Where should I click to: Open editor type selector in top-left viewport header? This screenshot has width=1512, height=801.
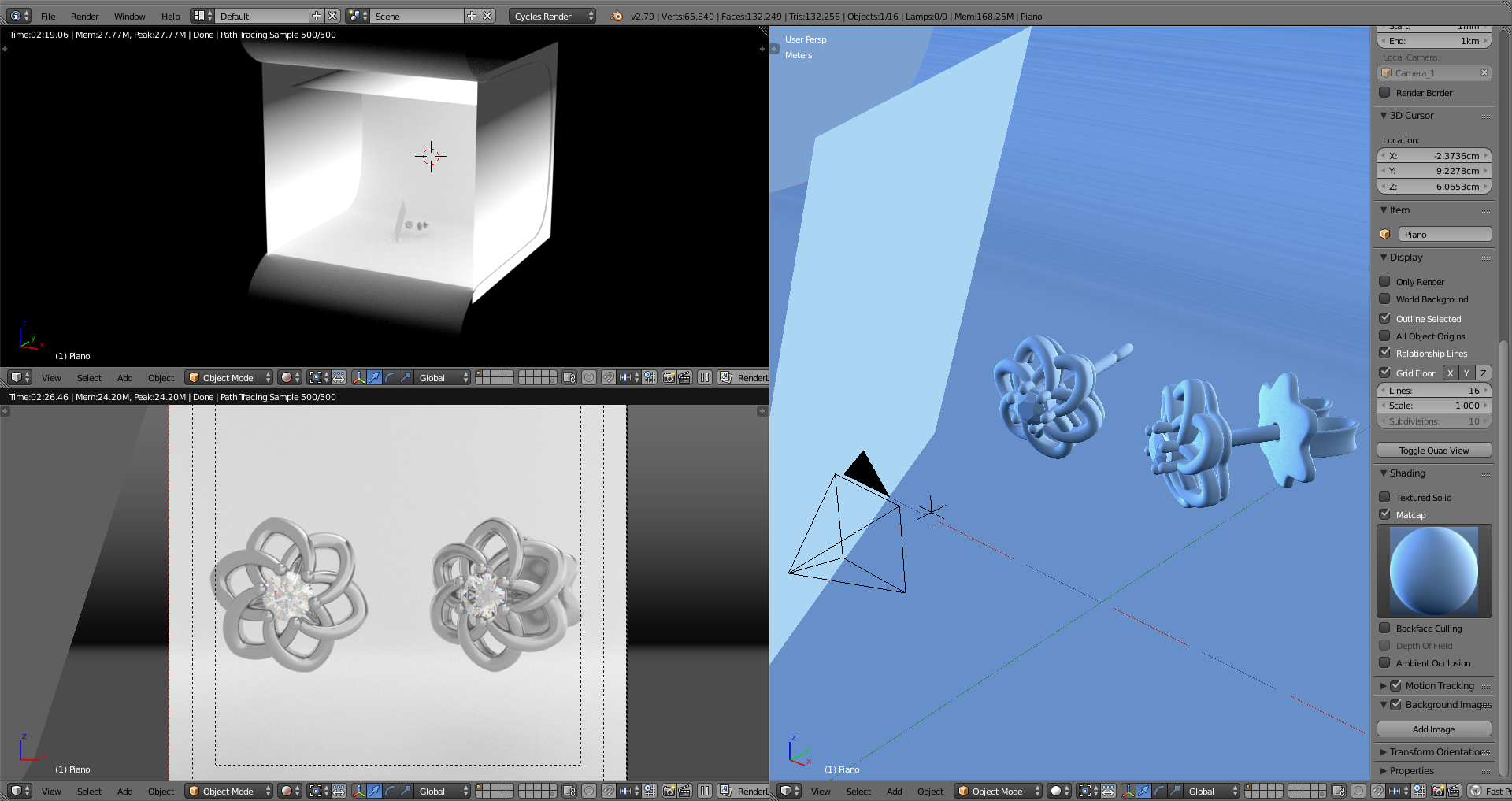[x=20, y=377]
